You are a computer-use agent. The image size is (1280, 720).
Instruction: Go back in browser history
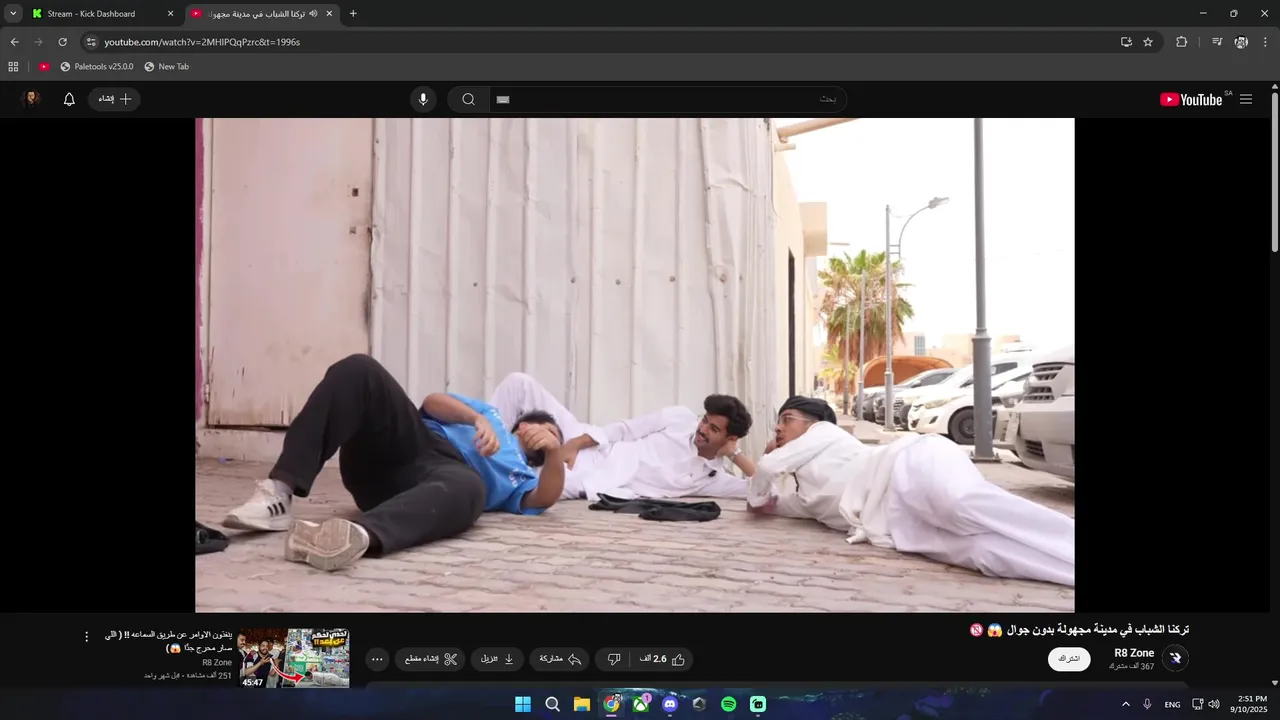tap(14, 42)
